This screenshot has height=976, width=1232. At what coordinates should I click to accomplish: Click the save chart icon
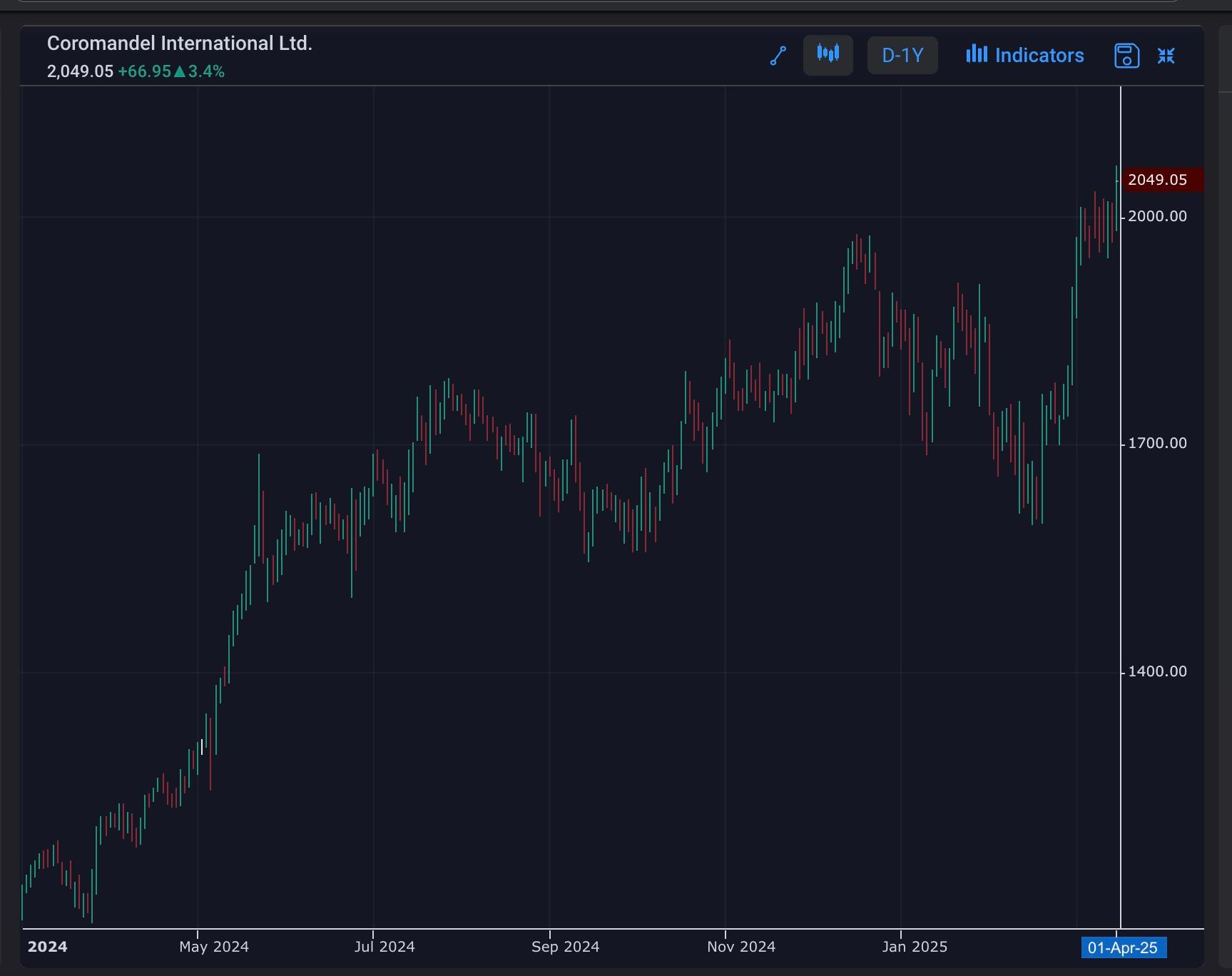pyautogui.click(x=1126, y=56)
